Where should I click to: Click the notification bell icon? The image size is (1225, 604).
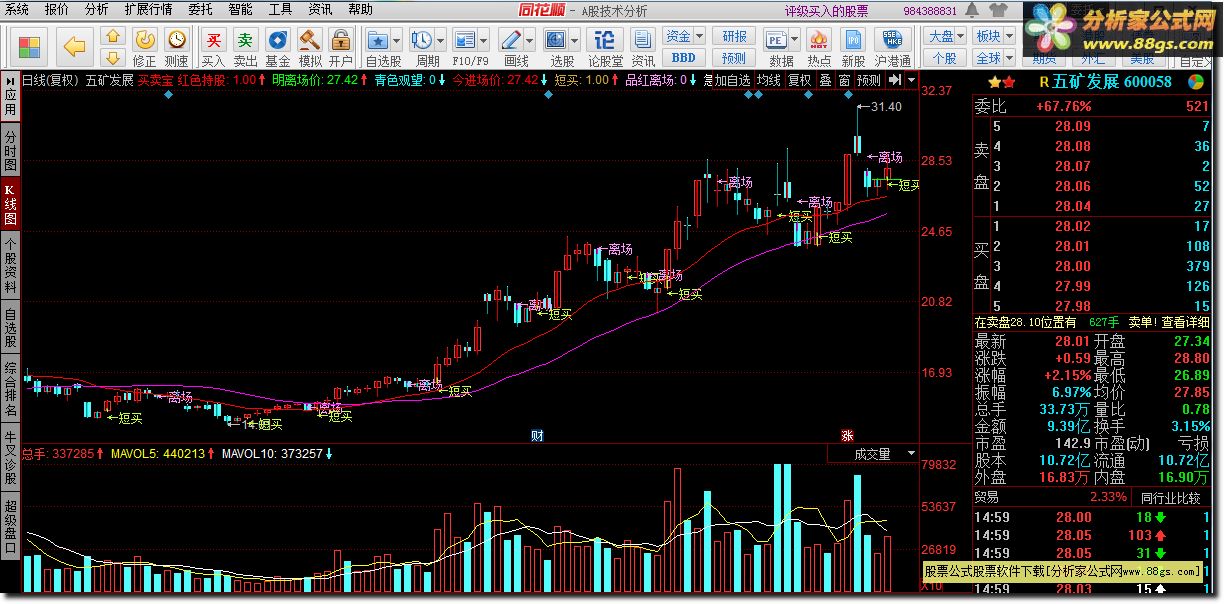(970, 11)
